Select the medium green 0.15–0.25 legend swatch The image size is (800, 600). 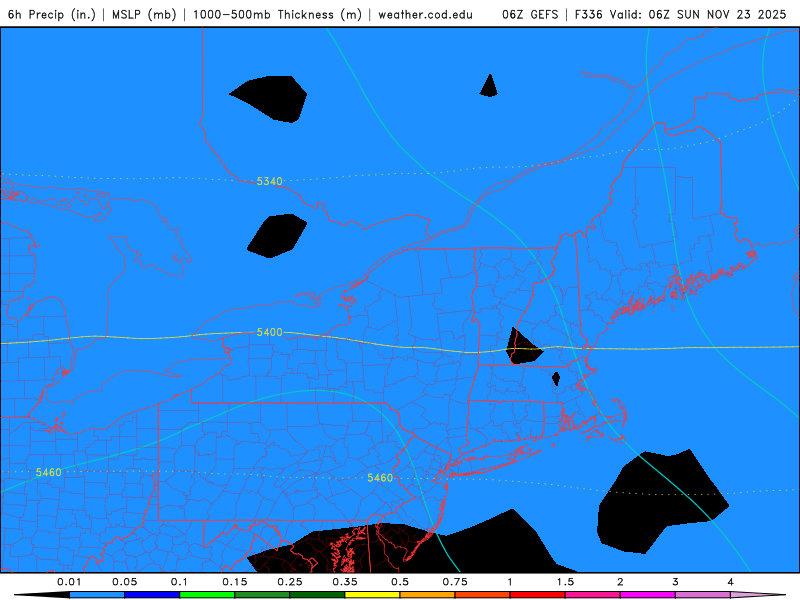pos(262,595)
